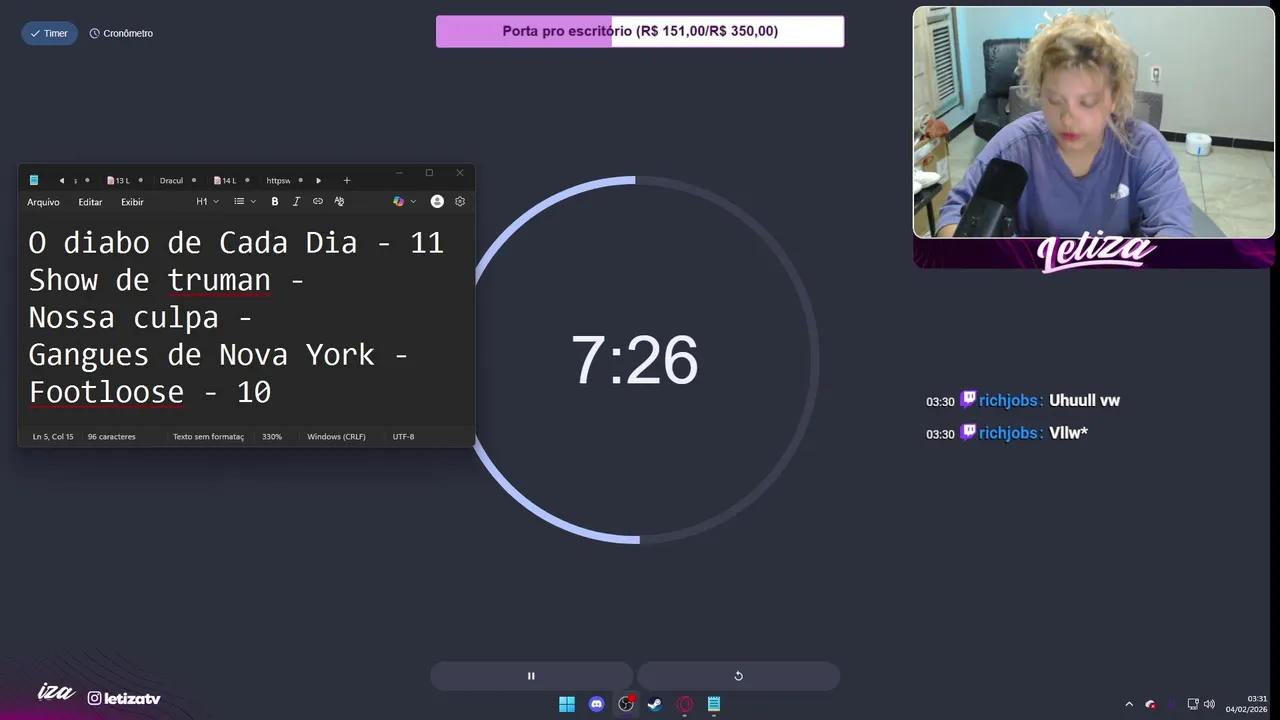Open the Exibir menu in Notepad

tap(132, 202)
